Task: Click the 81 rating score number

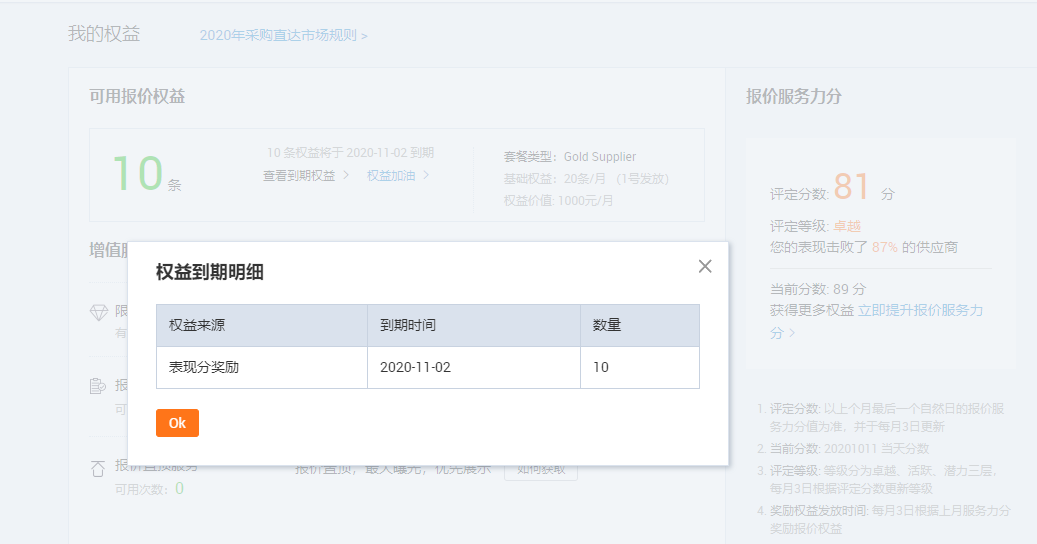Action: 852,188
